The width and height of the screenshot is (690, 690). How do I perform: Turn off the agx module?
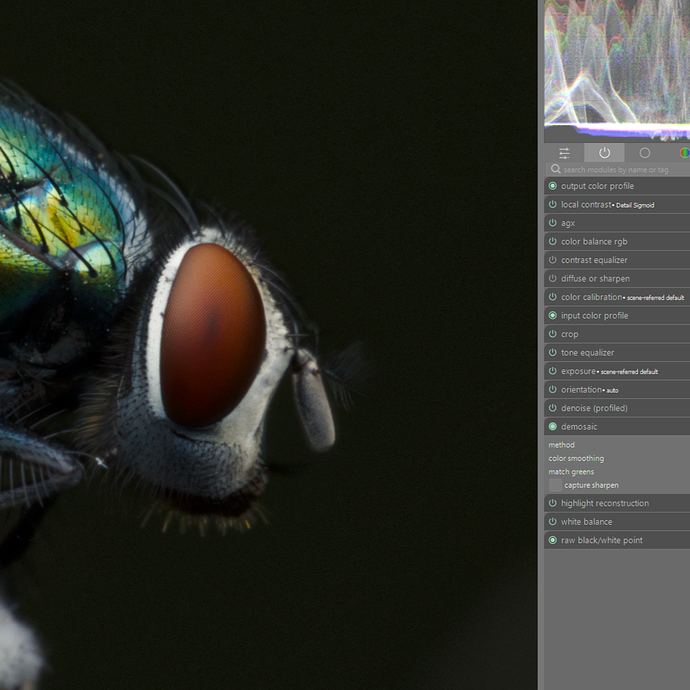point(553,223)
